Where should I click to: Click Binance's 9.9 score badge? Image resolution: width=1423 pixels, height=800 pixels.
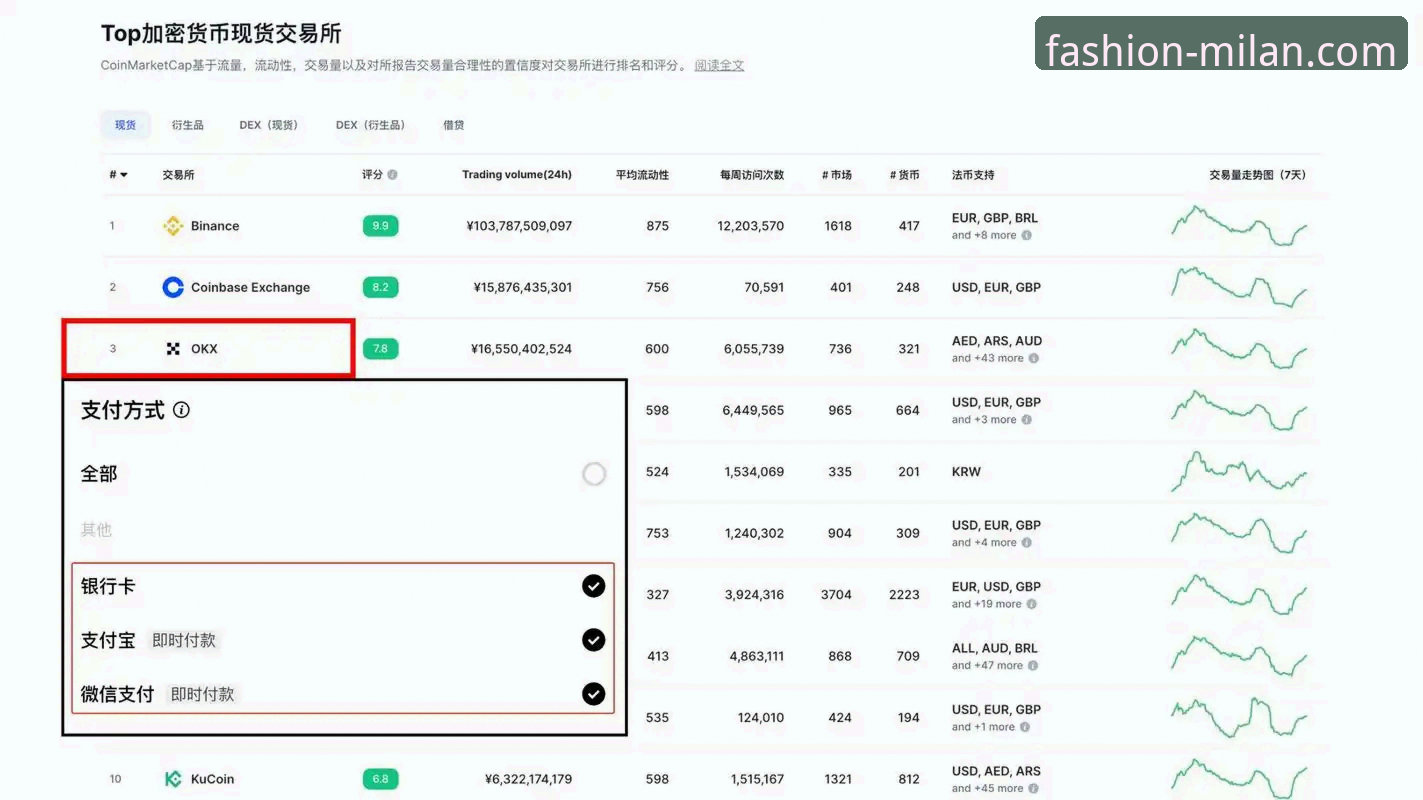pyautogui.click(x=380, y=226)
